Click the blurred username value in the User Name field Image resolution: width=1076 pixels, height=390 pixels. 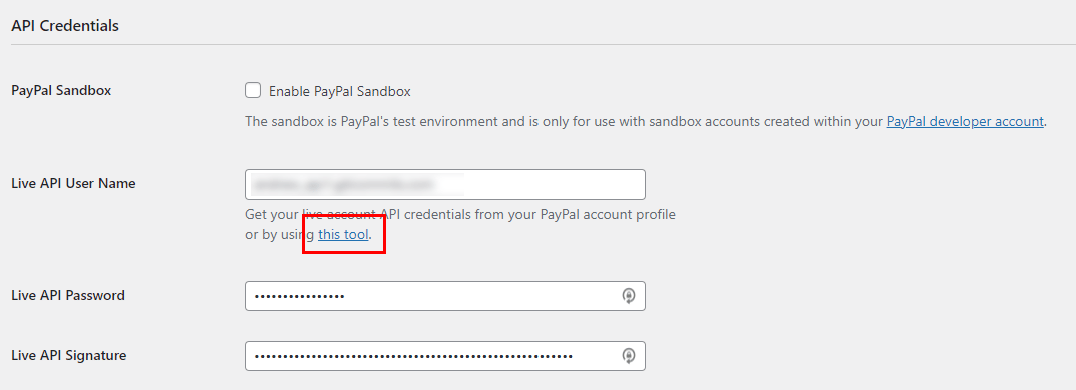(355, 184)
